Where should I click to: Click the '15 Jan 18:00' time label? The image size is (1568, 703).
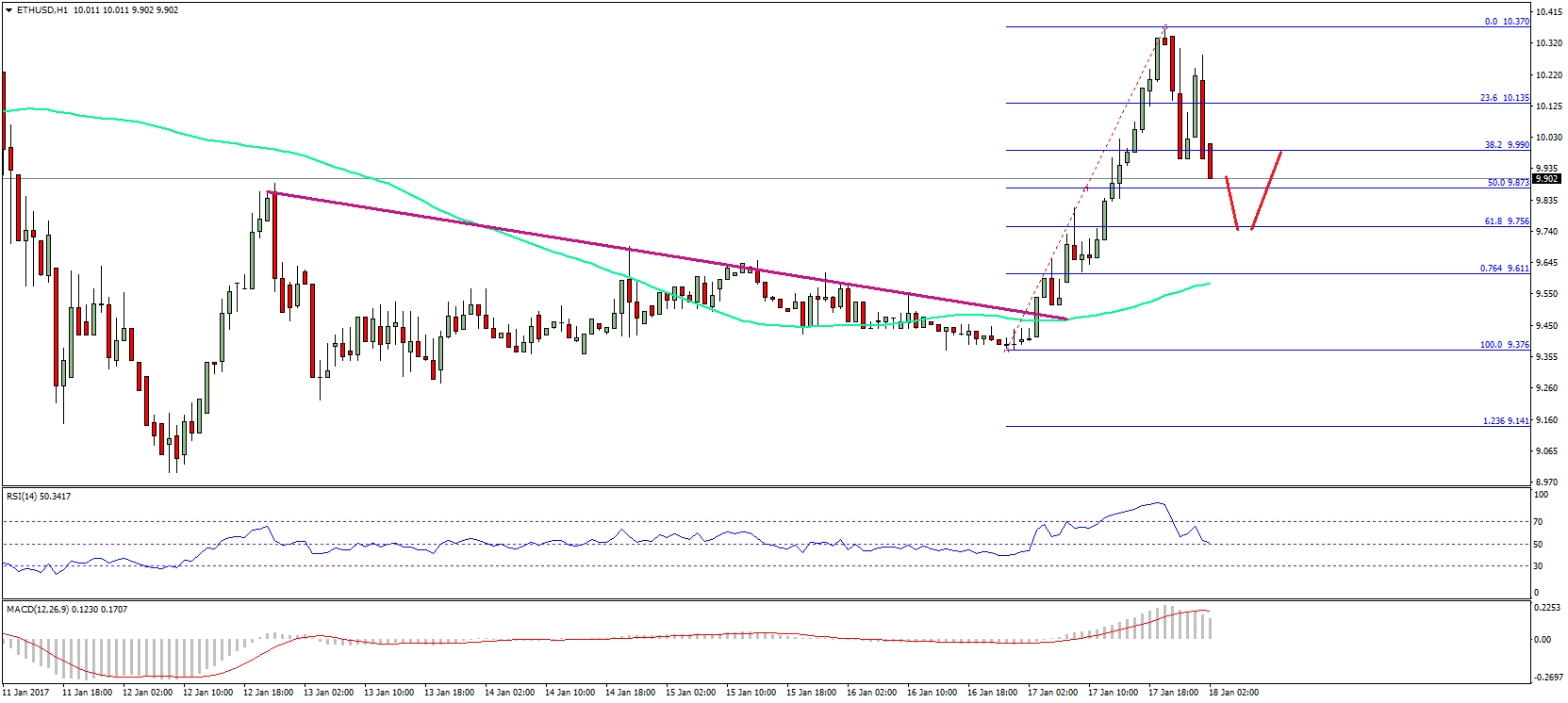[x=812, y=693]
